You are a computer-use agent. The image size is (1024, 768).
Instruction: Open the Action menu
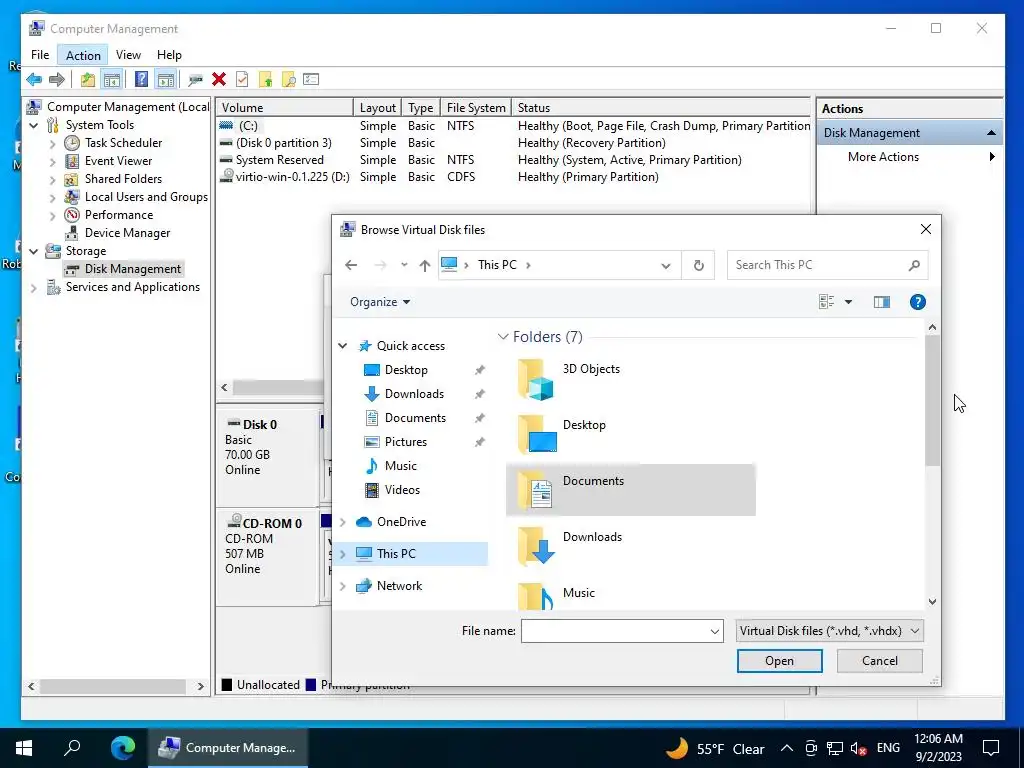83,56
